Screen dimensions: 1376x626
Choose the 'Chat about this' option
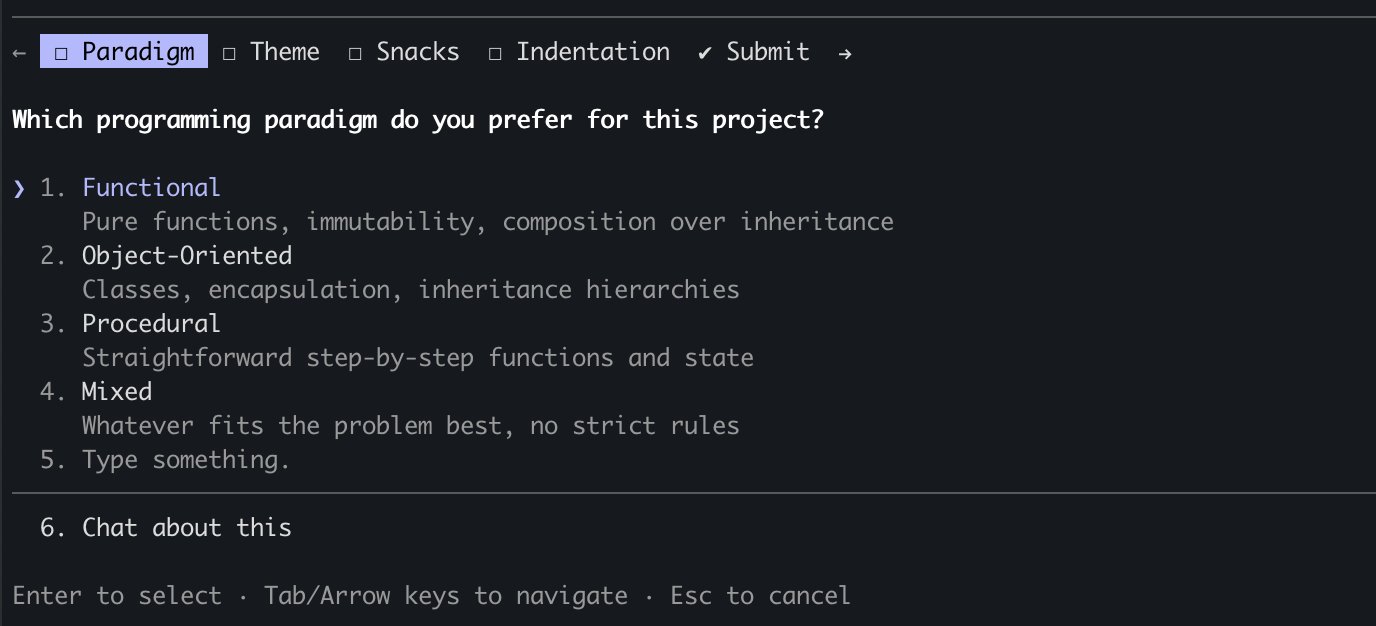pyautogui.click(x=186, y=527)
